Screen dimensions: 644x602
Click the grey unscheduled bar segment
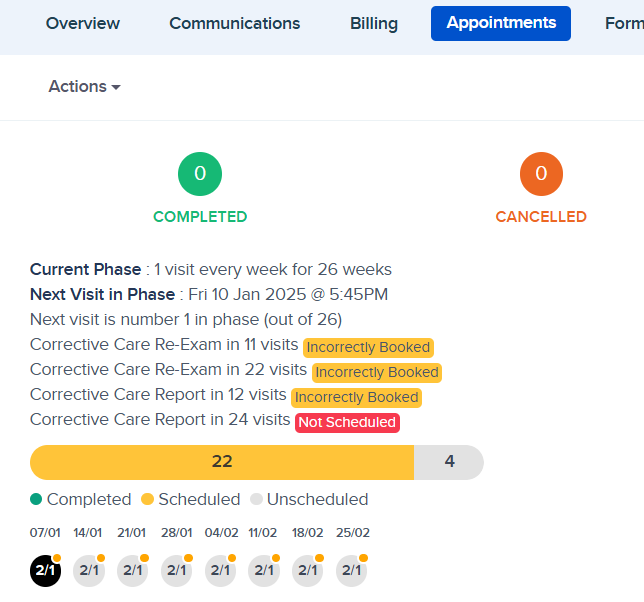(x=449, y=462)
